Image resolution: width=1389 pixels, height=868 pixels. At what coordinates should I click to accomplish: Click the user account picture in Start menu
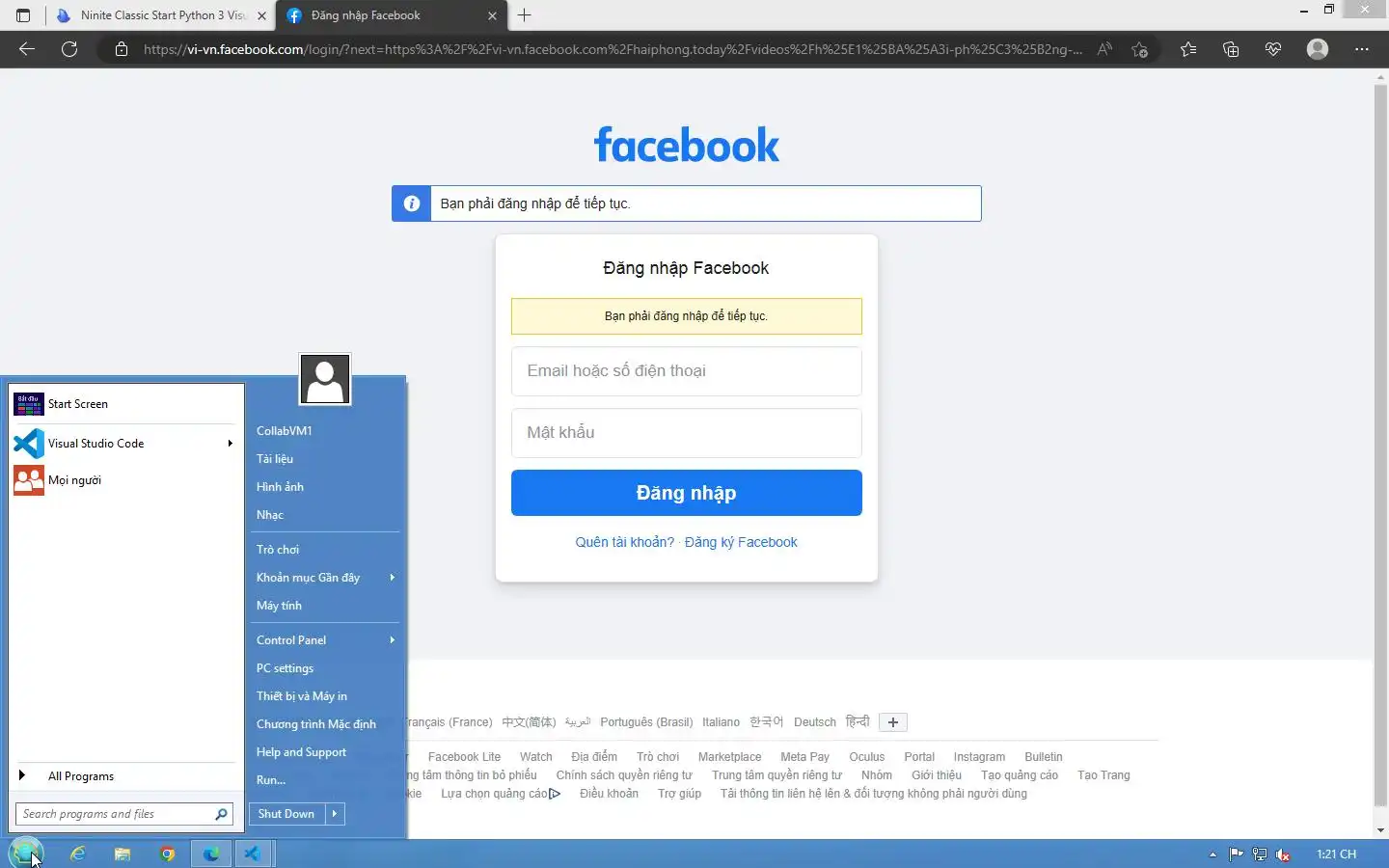point(325,379)
